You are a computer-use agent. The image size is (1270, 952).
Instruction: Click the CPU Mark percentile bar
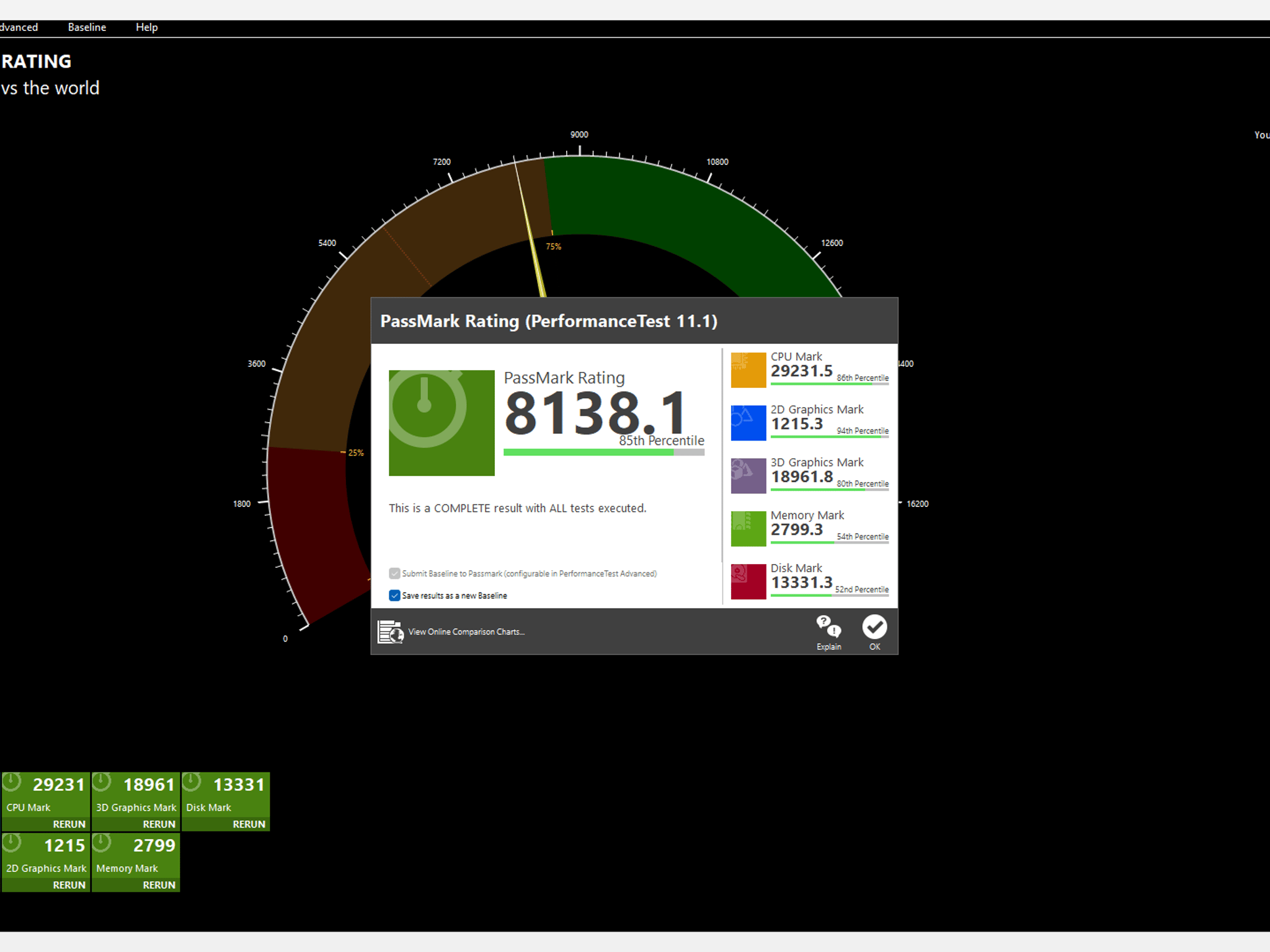coord(830,384)
